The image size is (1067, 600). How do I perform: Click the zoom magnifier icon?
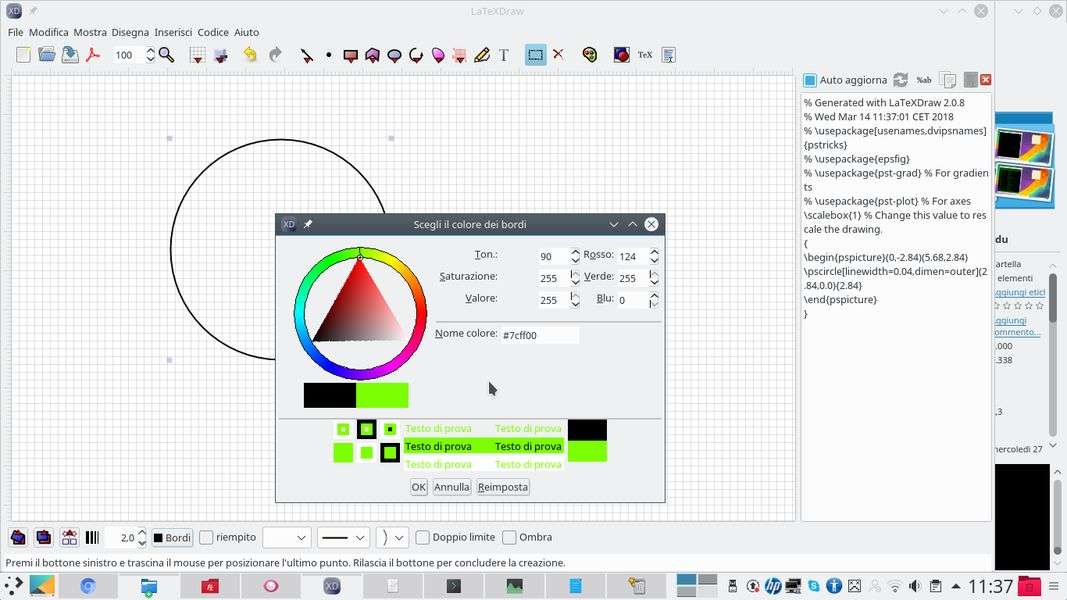pyautogui.click(x=167, y=55)
